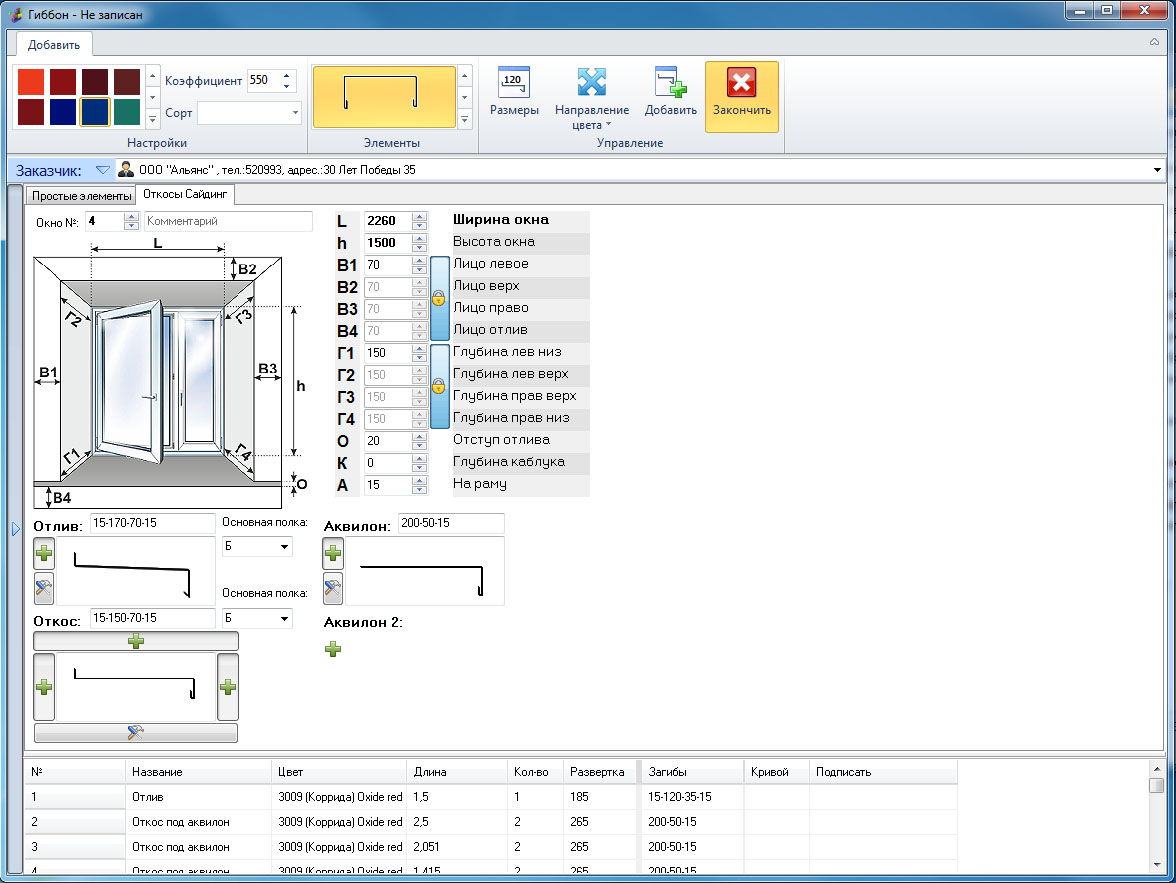
Task: Toggle the lock for Г1–Г4 depth values
Action: [x=439, y=386]
